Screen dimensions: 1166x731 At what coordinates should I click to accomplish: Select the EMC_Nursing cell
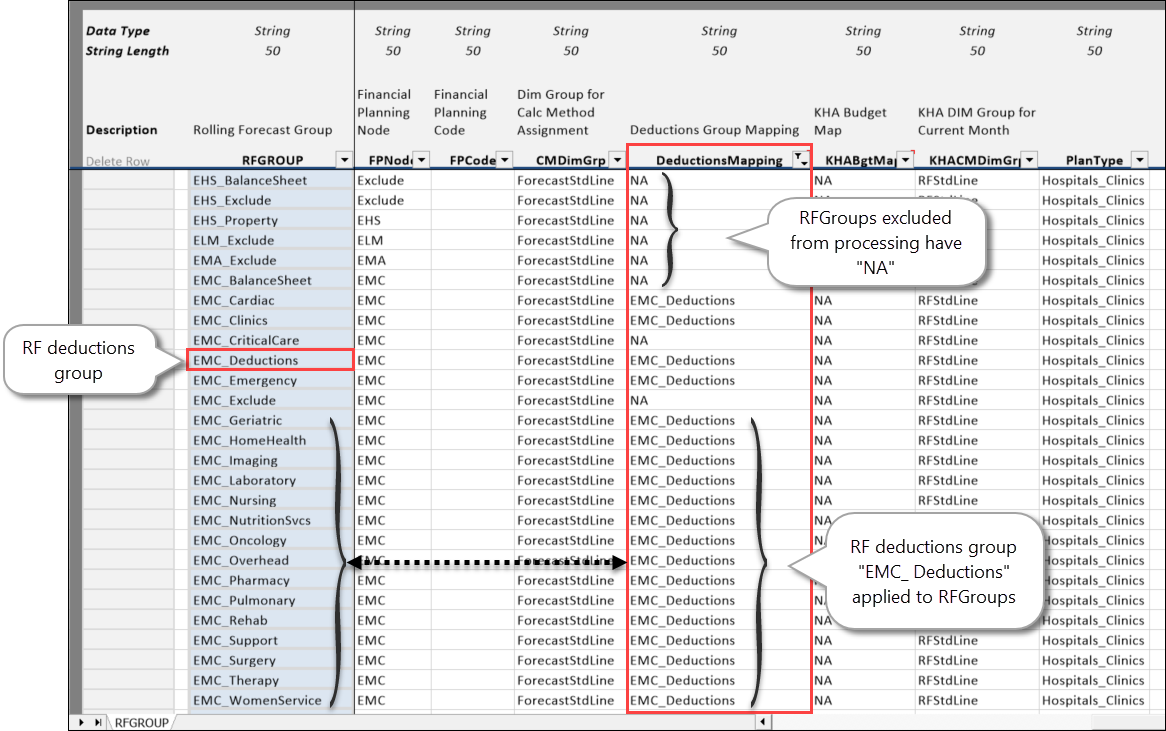tap(270, 501)
